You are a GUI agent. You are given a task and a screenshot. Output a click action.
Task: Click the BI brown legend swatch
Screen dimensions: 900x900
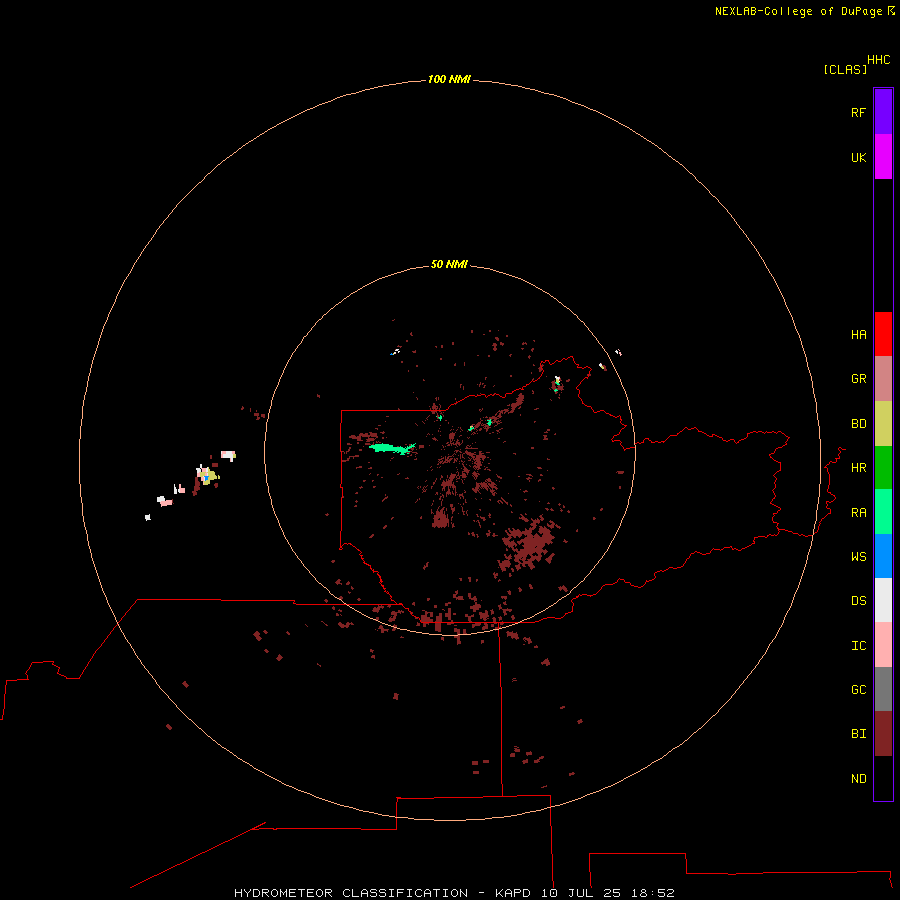(883, 734)
